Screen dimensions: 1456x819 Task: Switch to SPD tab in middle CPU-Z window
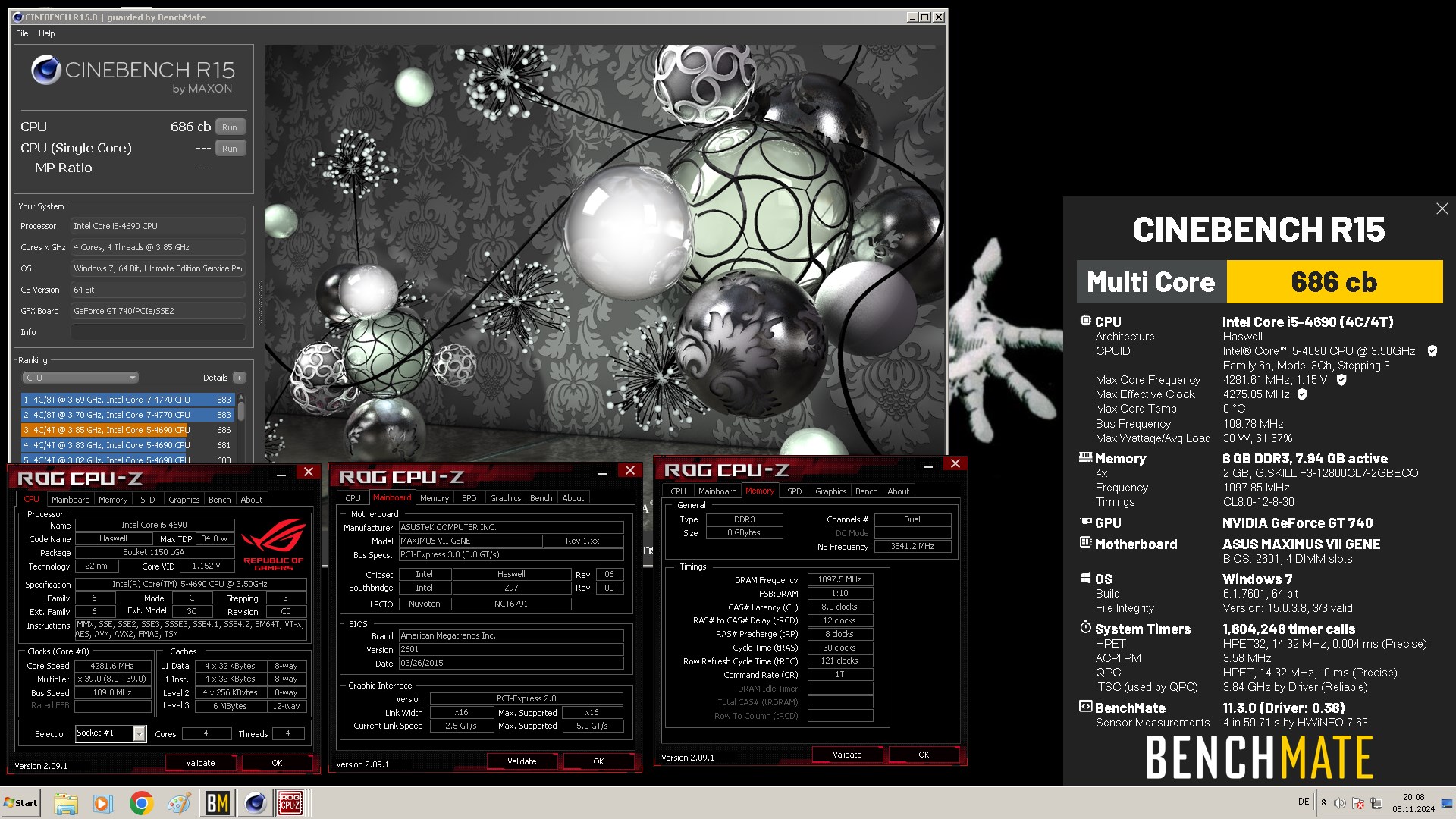469,498
